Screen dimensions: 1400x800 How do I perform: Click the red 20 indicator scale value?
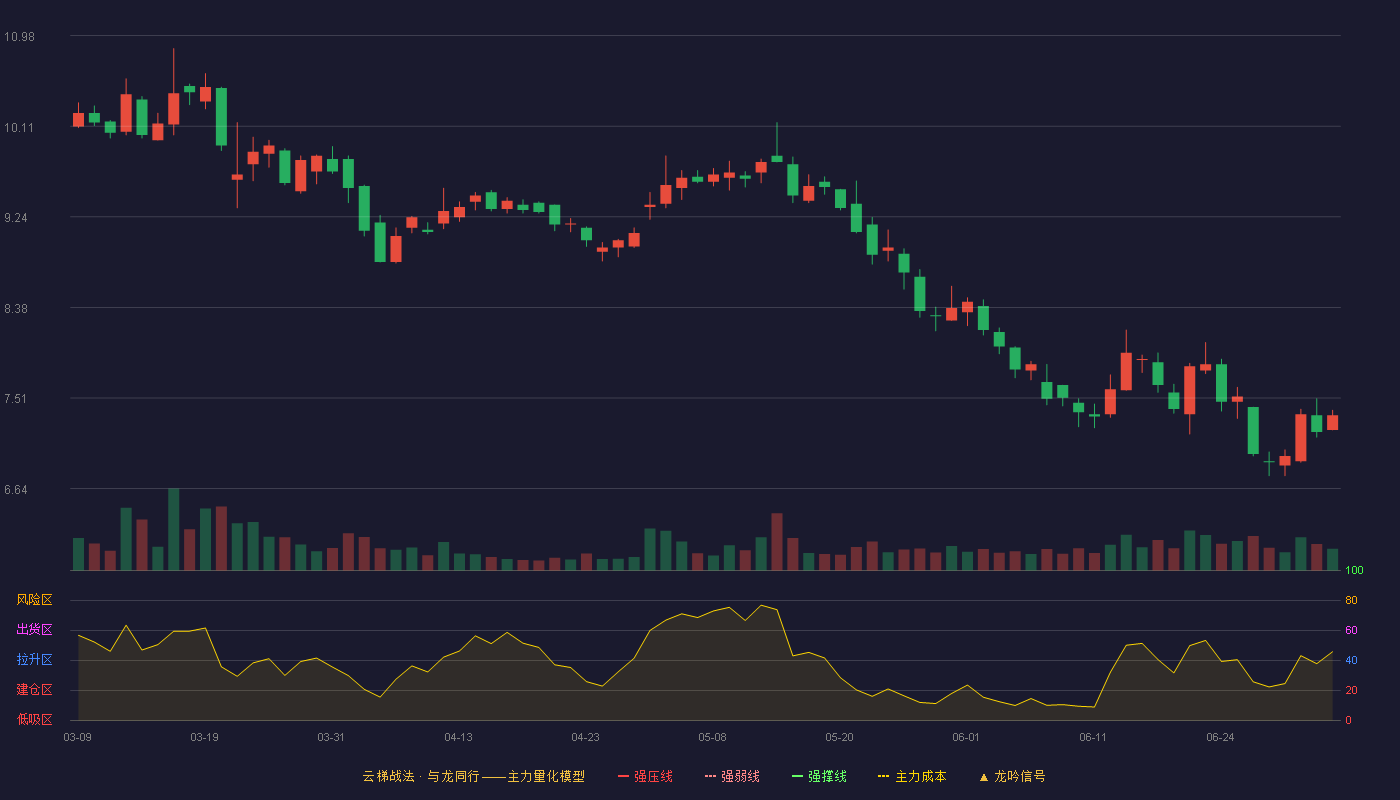tap(1351, 690)
